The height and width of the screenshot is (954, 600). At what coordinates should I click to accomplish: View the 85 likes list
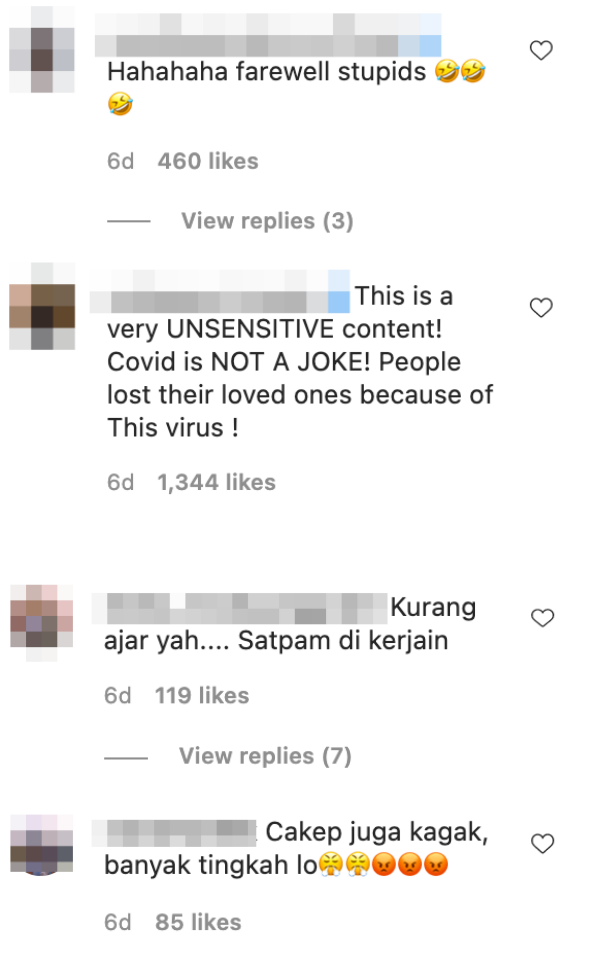coord(198,922)
